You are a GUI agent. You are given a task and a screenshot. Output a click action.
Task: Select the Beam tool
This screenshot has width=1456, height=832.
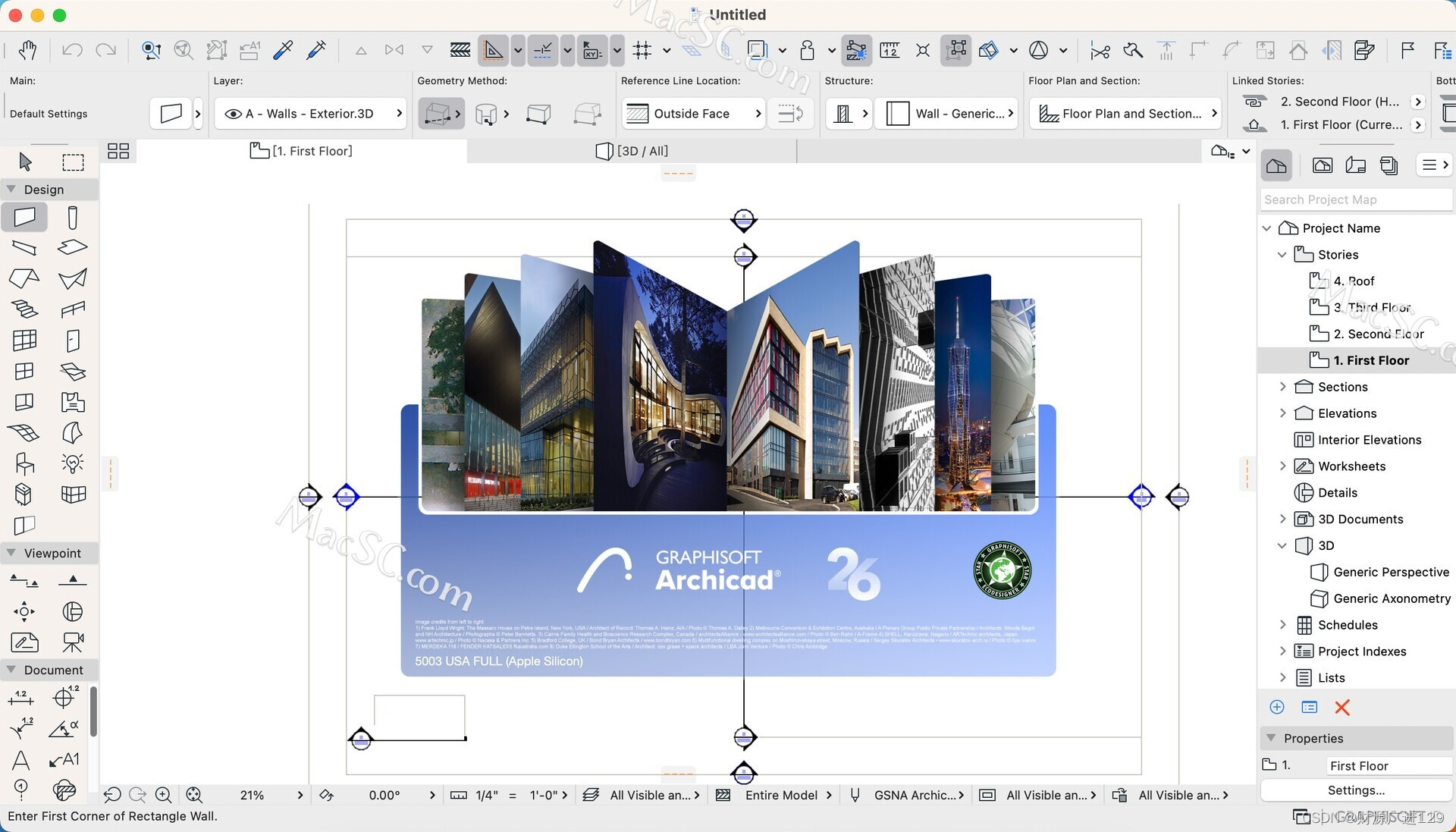24,247
